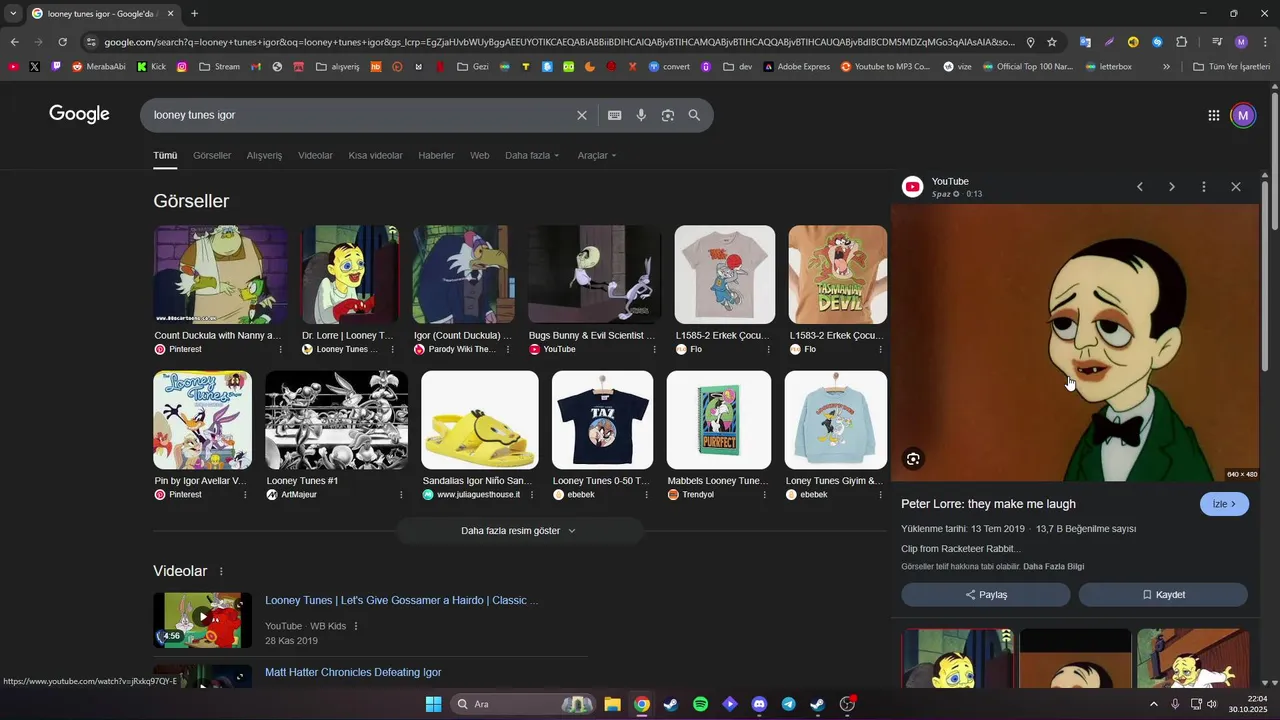
Task: Click the Kaydet save button
Action: pos(1163,595)
